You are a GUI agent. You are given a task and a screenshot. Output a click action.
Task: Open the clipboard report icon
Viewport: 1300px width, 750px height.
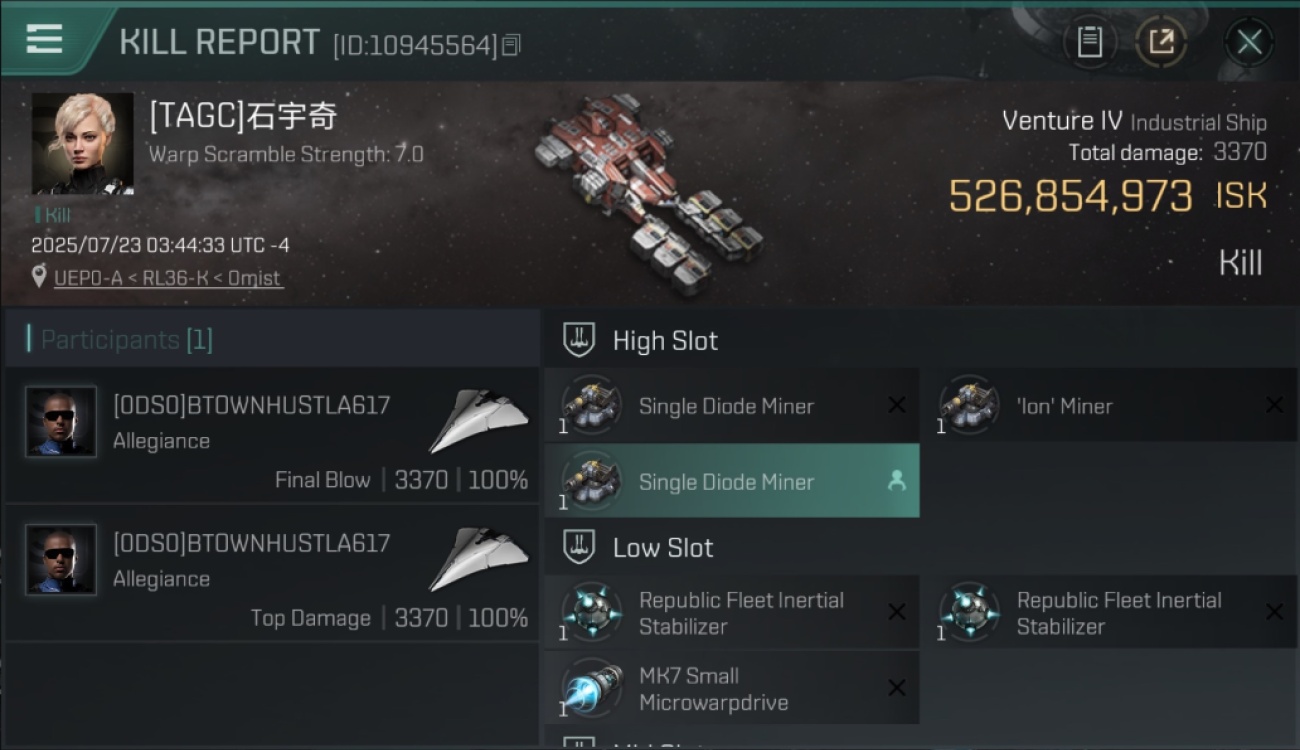point(1090,42)
